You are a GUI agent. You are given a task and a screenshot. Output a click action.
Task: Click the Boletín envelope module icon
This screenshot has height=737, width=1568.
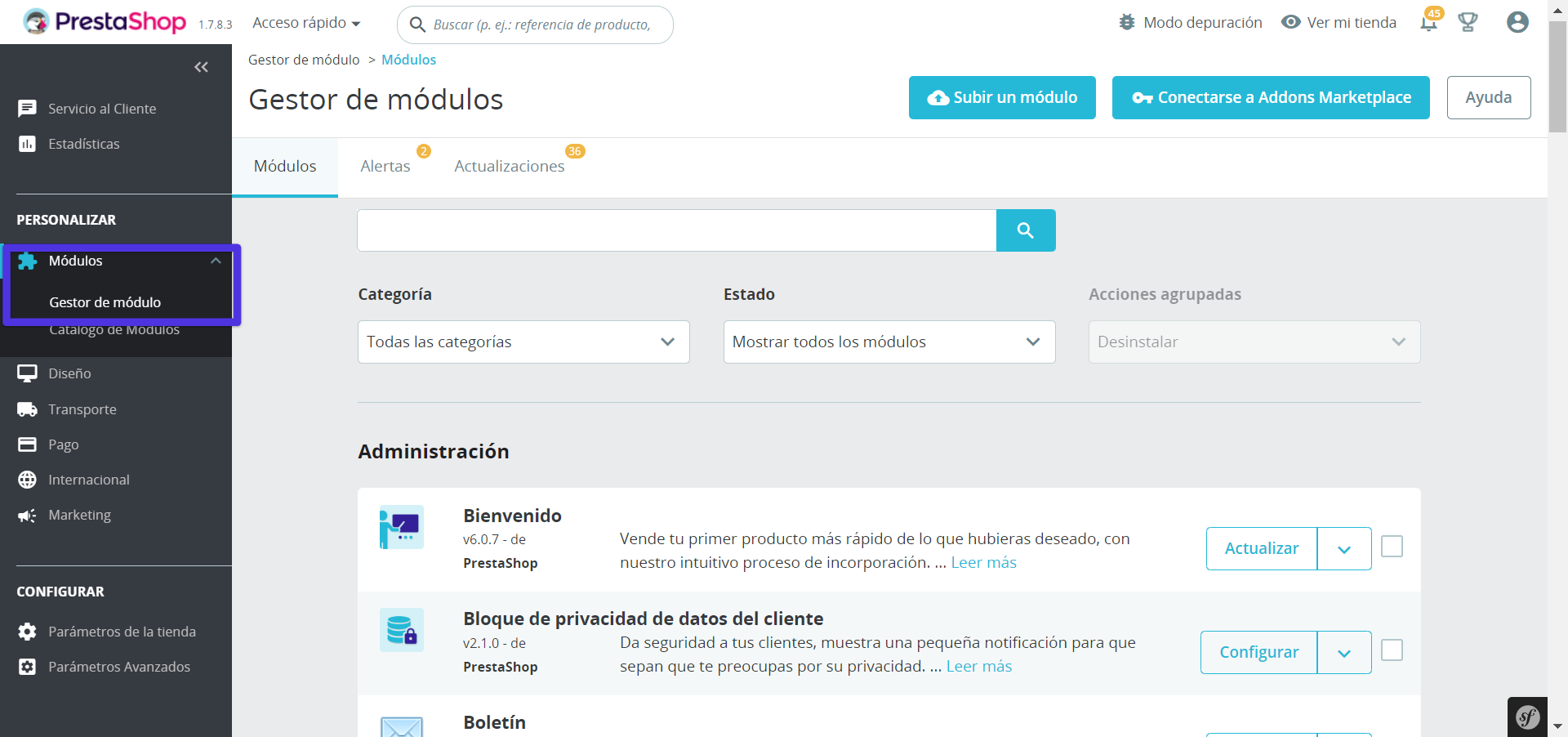(402, 726)
